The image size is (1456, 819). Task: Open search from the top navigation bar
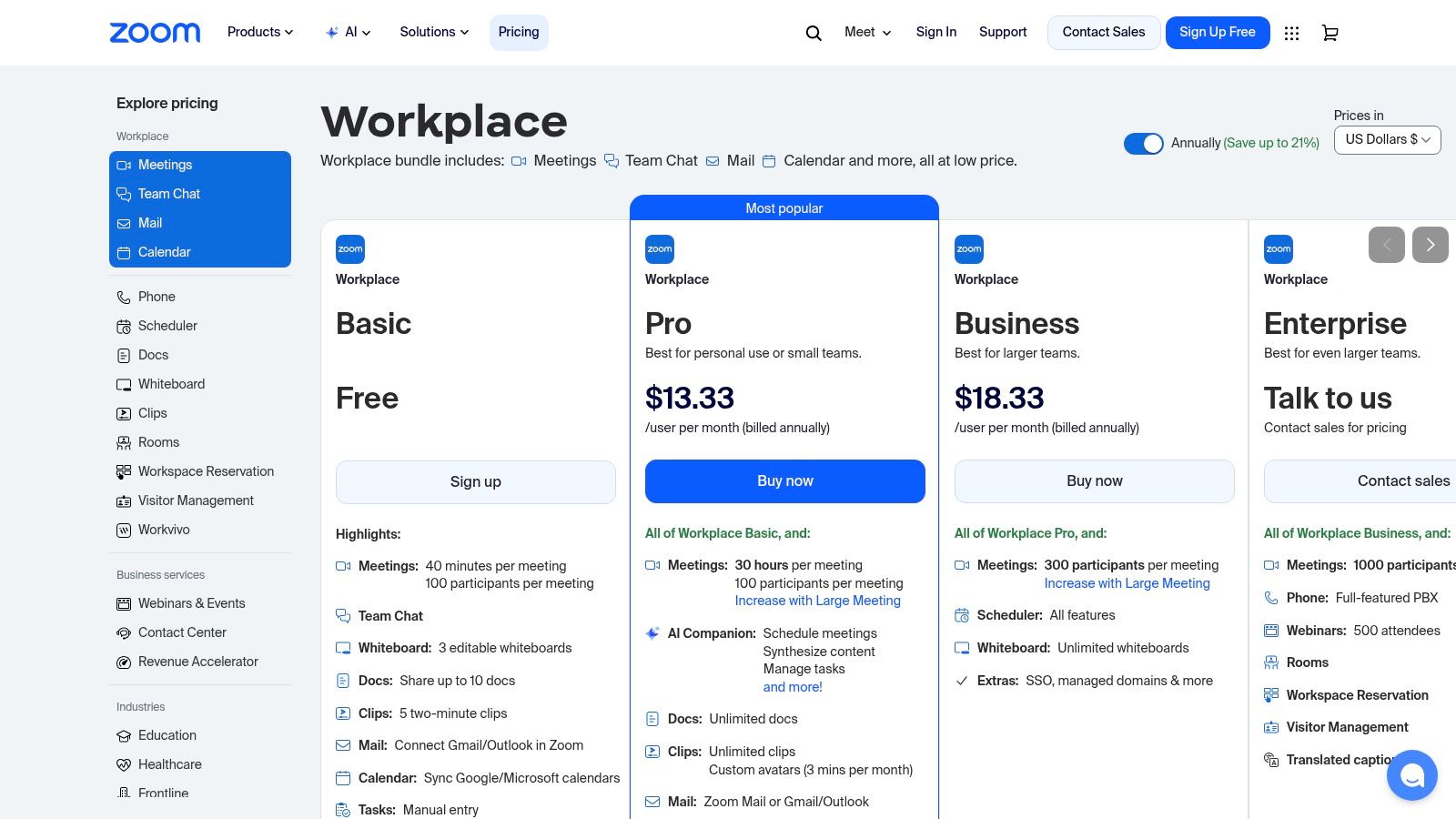(x=812, y=32)
